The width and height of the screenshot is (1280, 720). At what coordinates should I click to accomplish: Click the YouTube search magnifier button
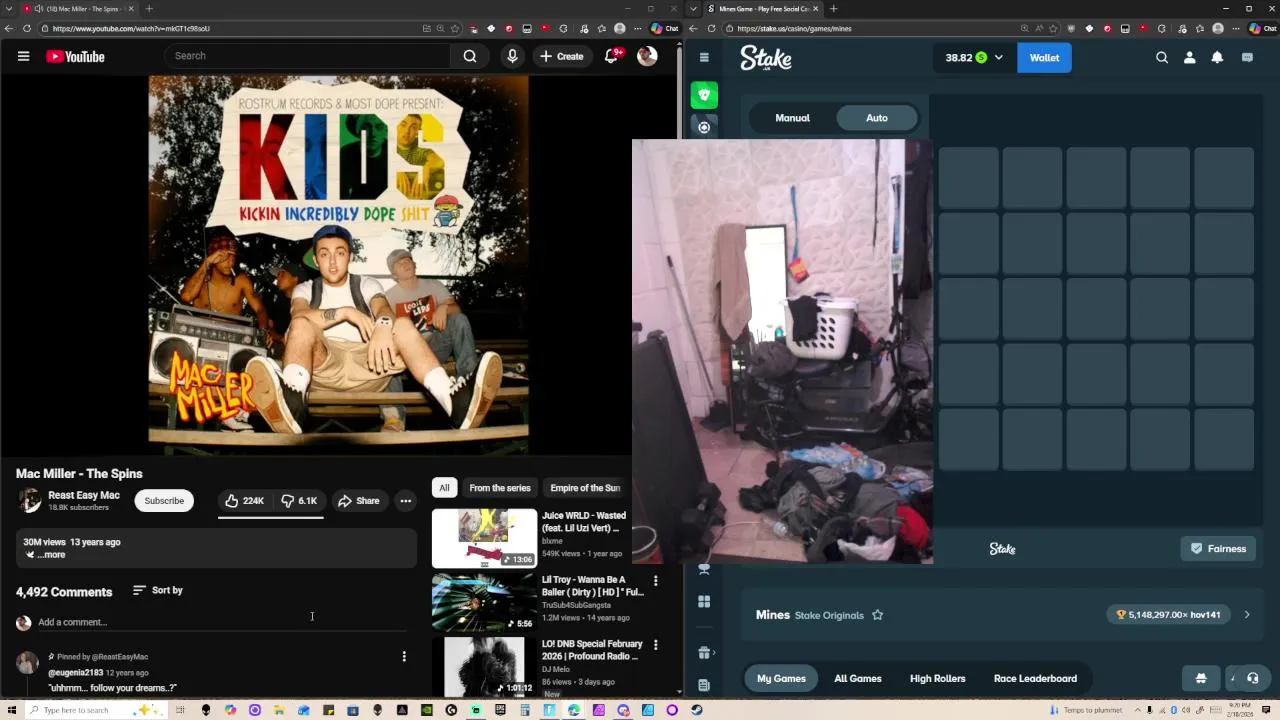470,56
